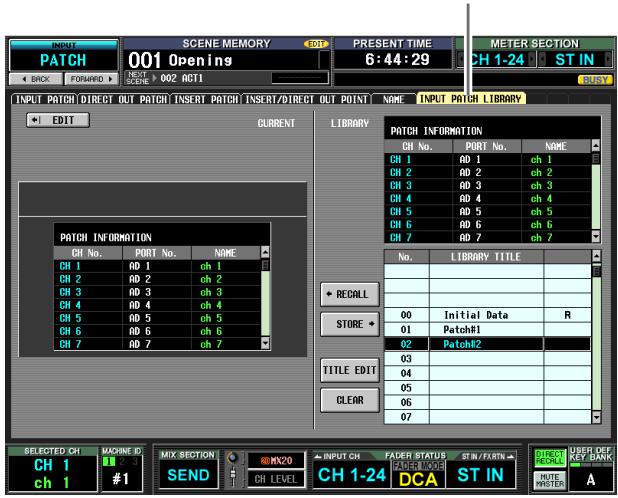Toggle the MUTE MASTER button
The height and width of the screenshot is (498, 618).
[x=549, y=479]
